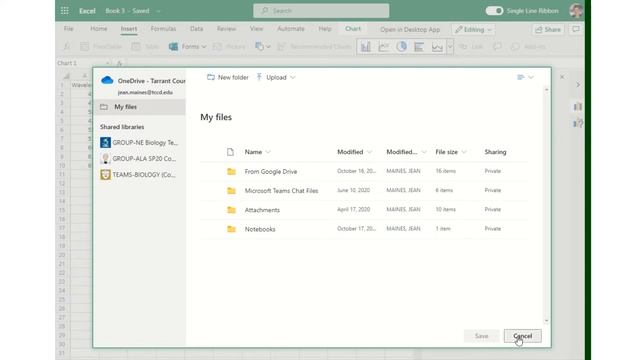Click the dialog scrollbar down arrow
Image resolution: width=640 pixels, height=360 pixels.
[x=547, y=321]
